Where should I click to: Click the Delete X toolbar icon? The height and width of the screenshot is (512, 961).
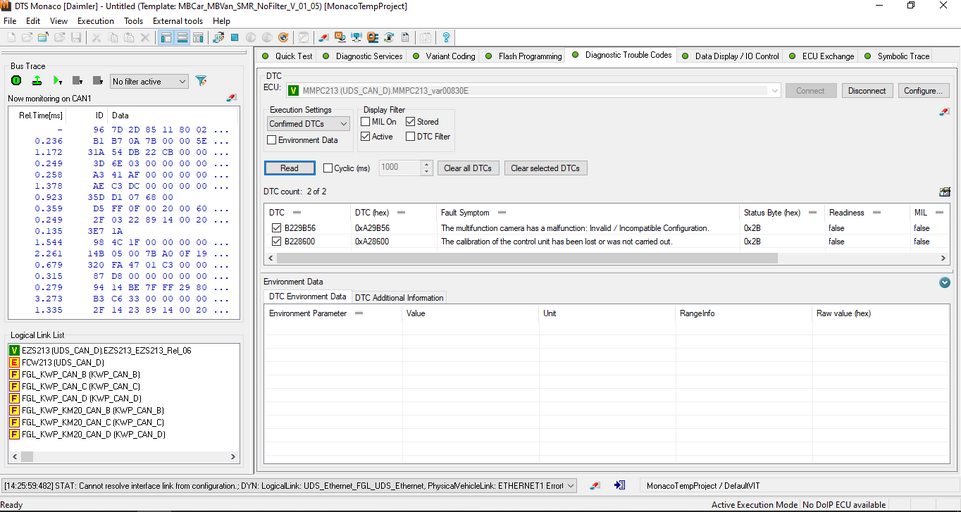(x=145, y=37)
